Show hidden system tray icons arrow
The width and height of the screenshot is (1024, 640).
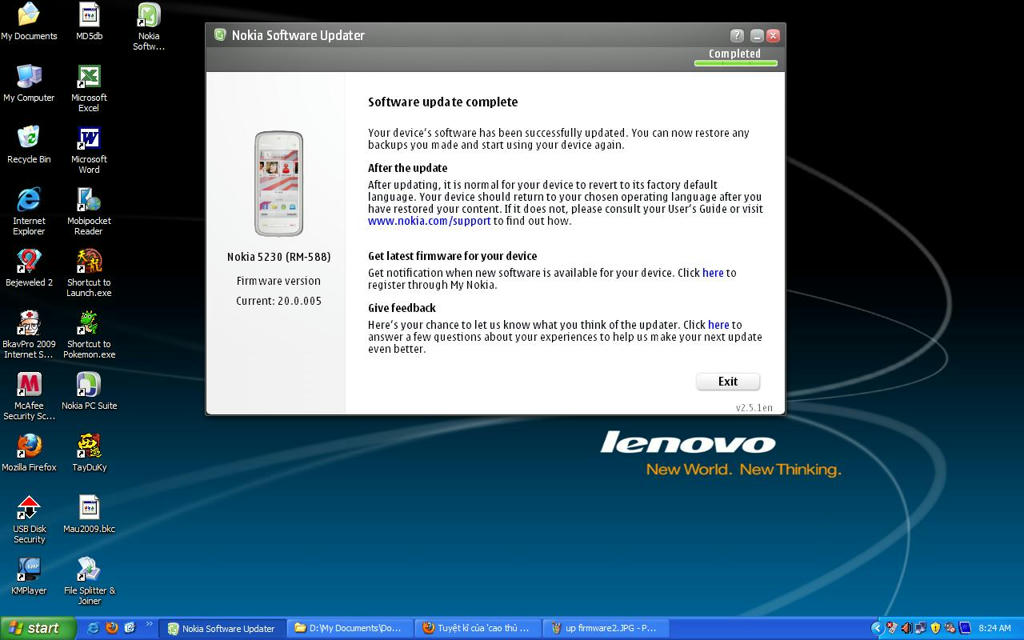876,628
